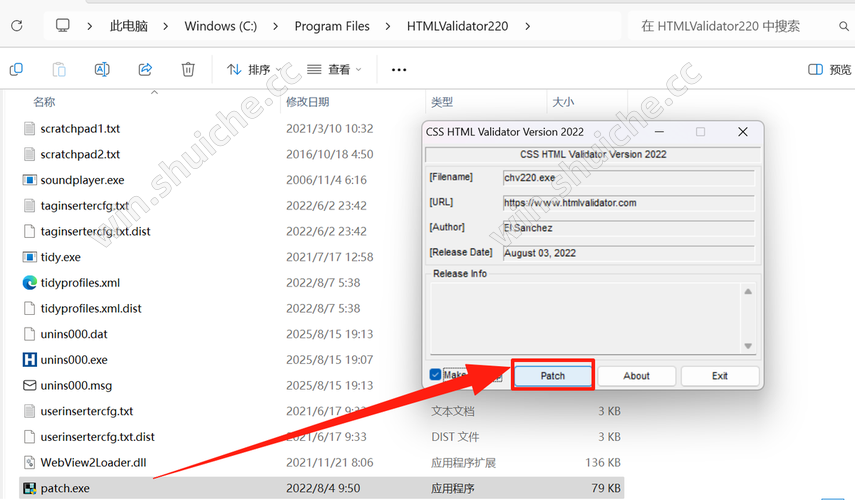Click the date 2022/8/4 9:50 of patch.exe
Screen dimensions: 855x500
click(x=323, y=488)
